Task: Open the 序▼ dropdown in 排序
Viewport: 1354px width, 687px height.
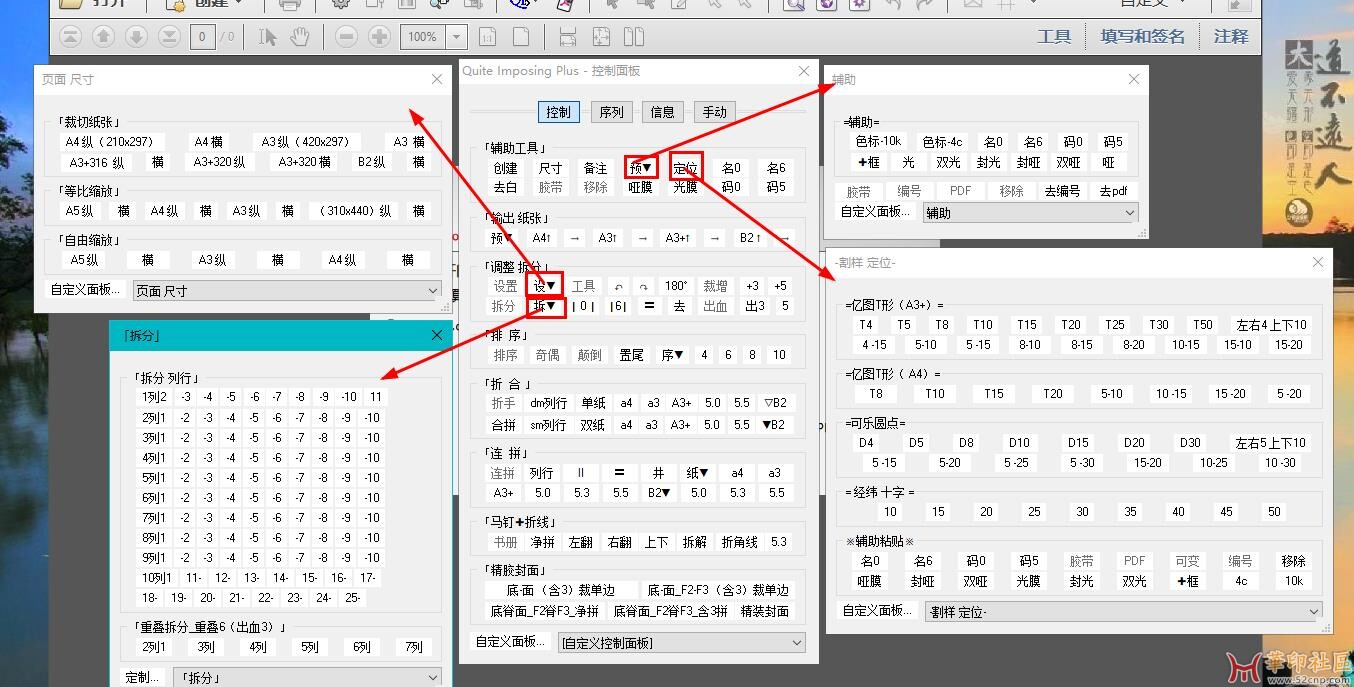Action: (x=672, y=355)
